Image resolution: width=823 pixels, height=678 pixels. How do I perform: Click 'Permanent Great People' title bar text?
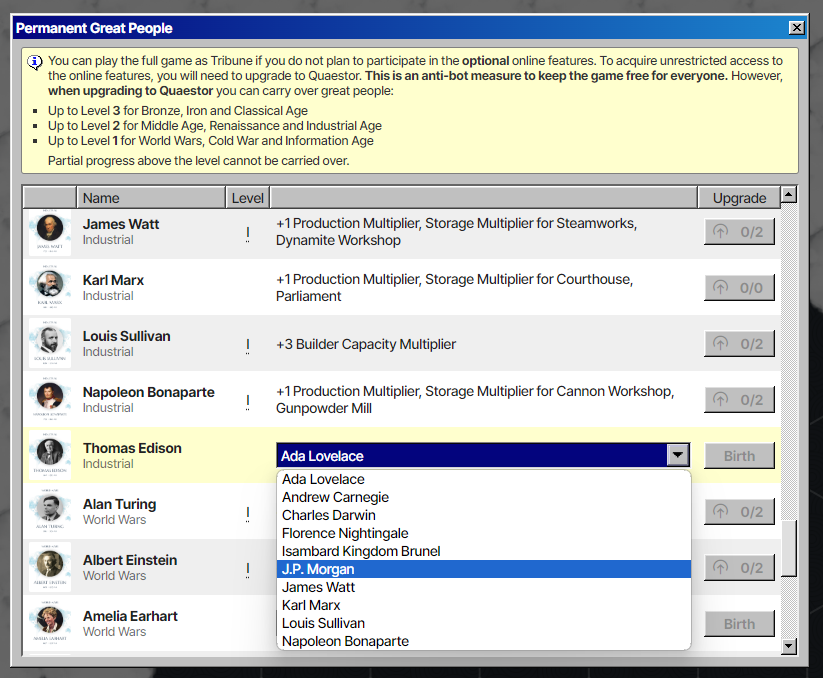point(94,28)
